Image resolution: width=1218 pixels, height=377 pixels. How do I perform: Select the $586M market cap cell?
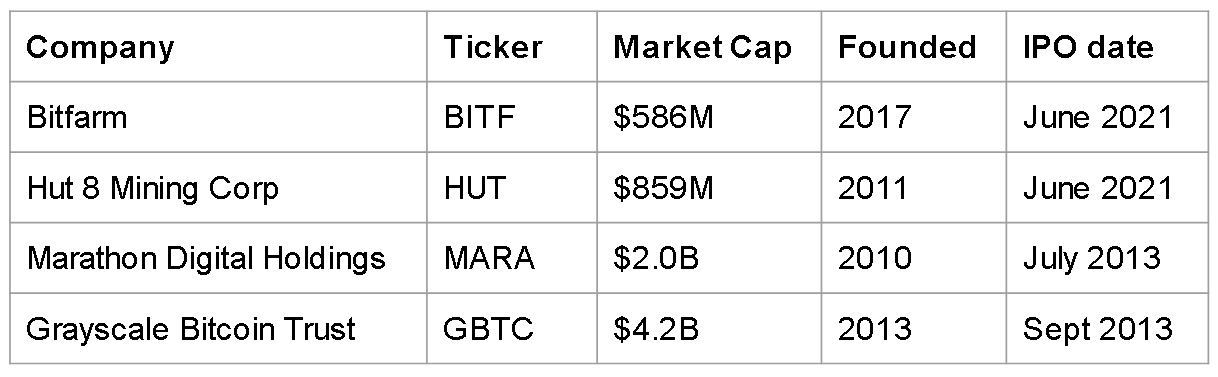[x=710, y=117]
